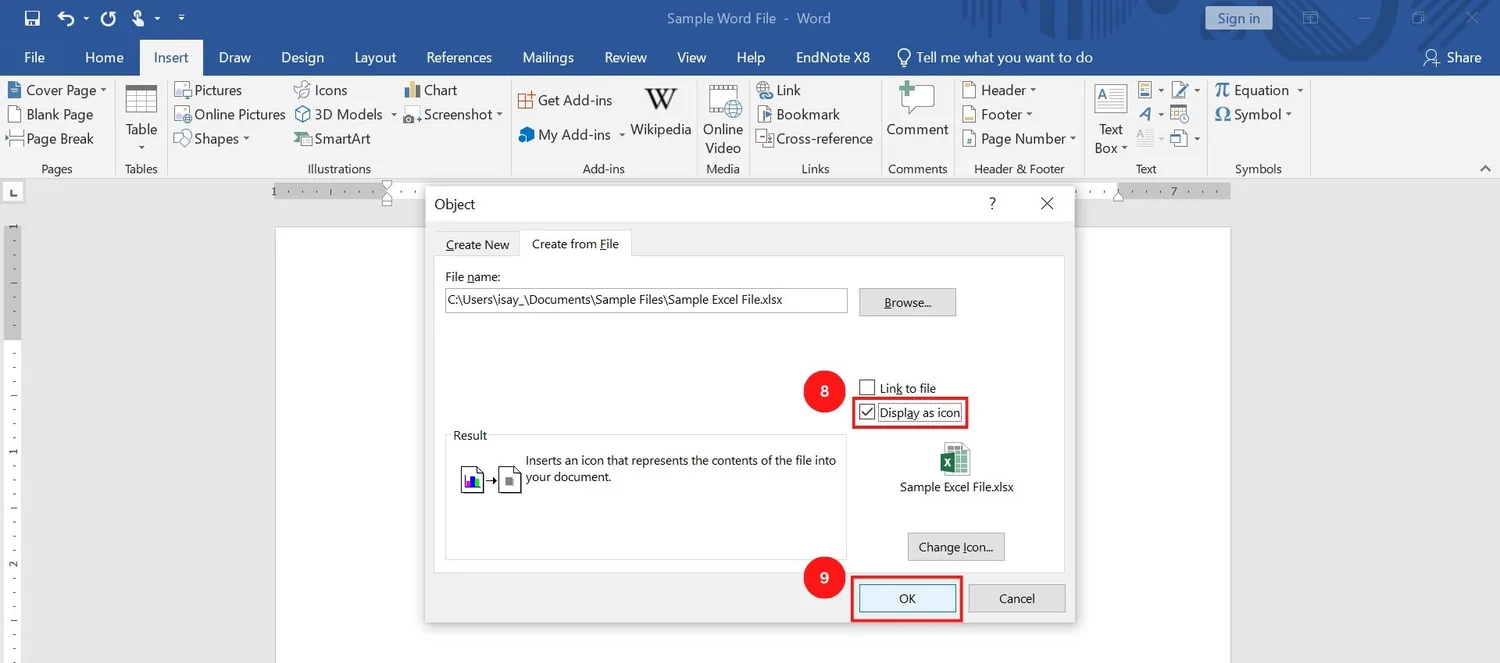This screenshot has width=1500, height=663.
Task: Check the Link to file option
Action: point(868,387)
